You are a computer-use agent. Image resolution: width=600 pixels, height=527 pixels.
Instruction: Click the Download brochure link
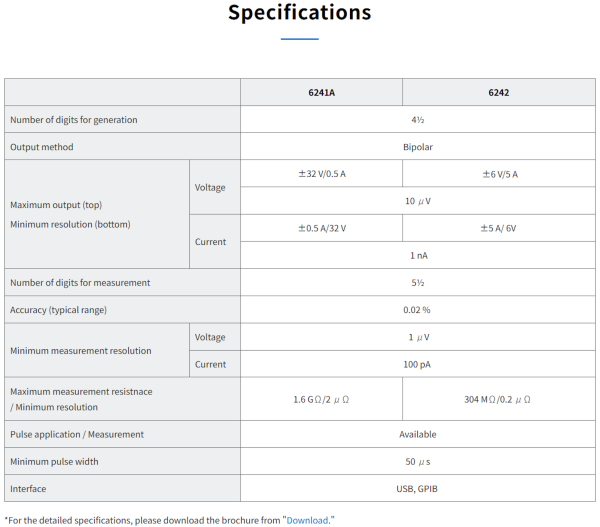[309, 520]
